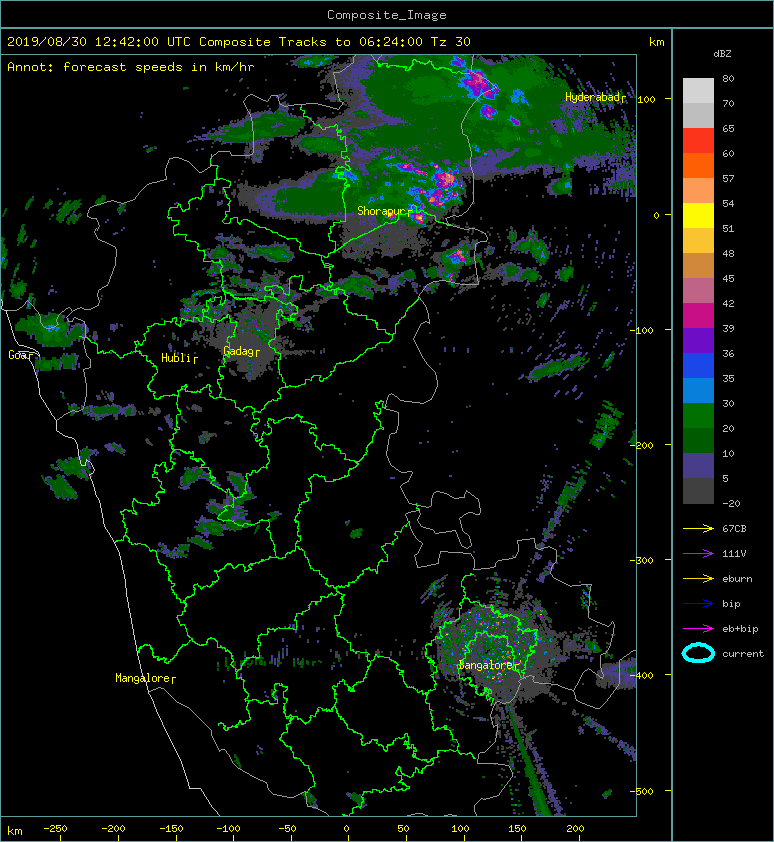The width and height of the screenshot is (774, 842).
Task: Click the 36 value in the dBZ legend
Action: 728,353
